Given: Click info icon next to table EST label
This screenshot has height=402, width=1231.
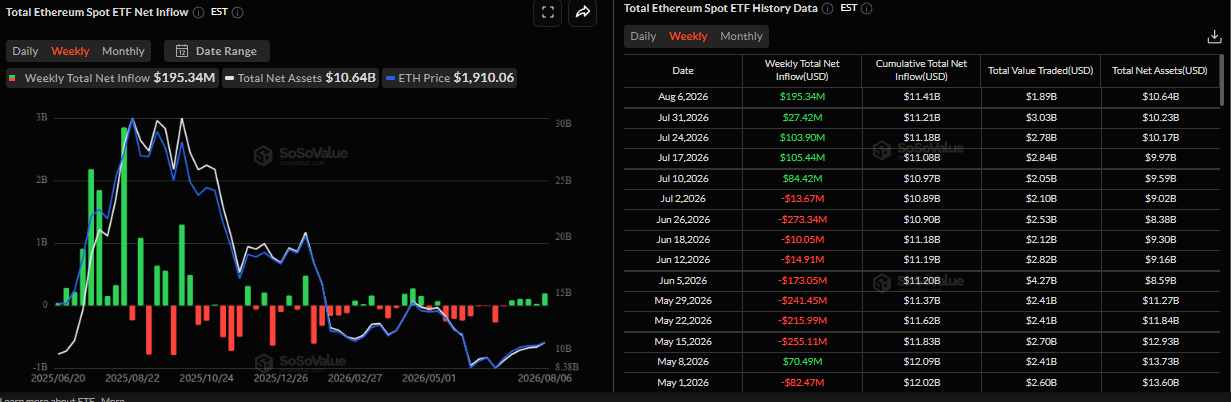Looking at the screenshot, I should click(866, 8).
